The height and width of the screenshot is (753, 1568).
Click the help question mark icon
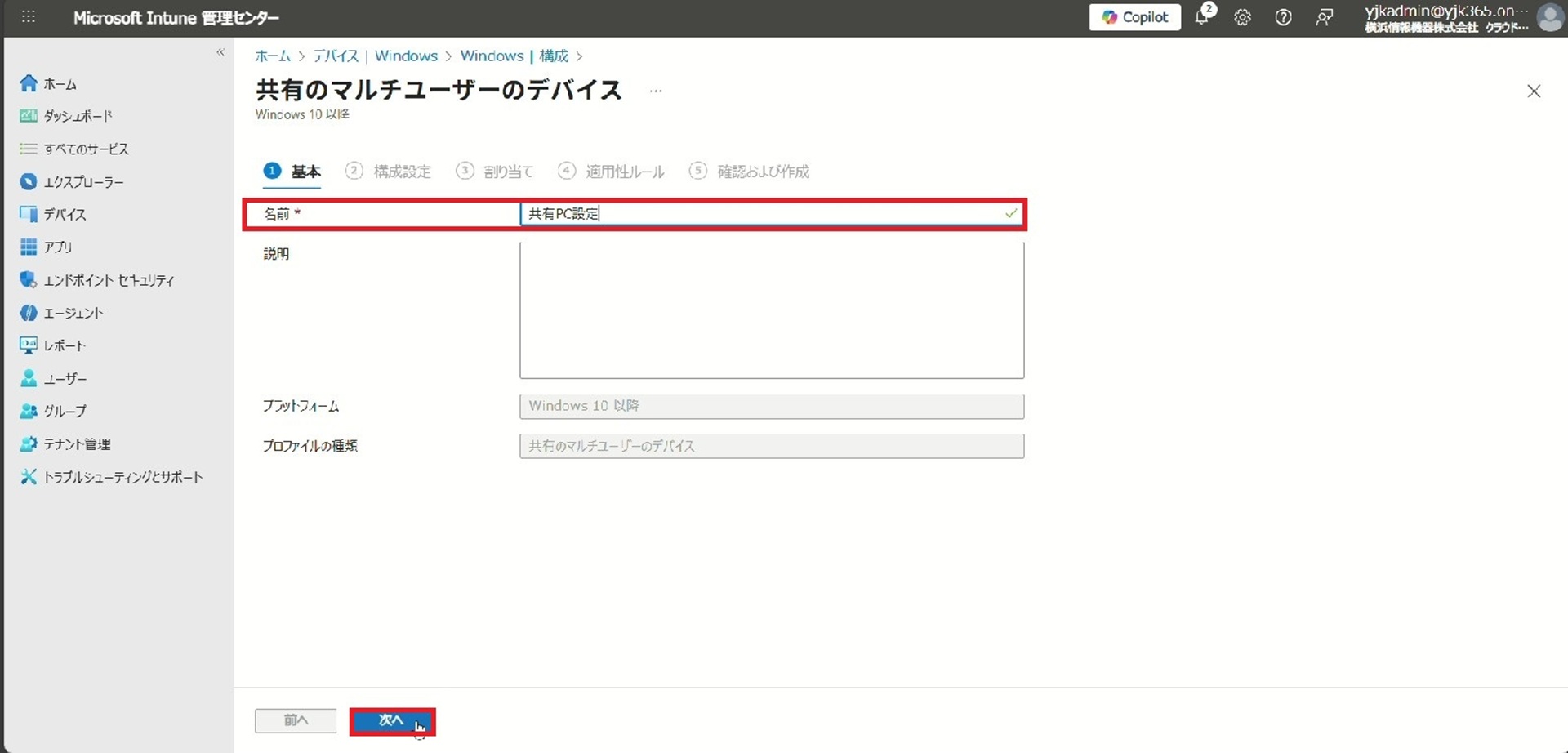coord(1283,17)
